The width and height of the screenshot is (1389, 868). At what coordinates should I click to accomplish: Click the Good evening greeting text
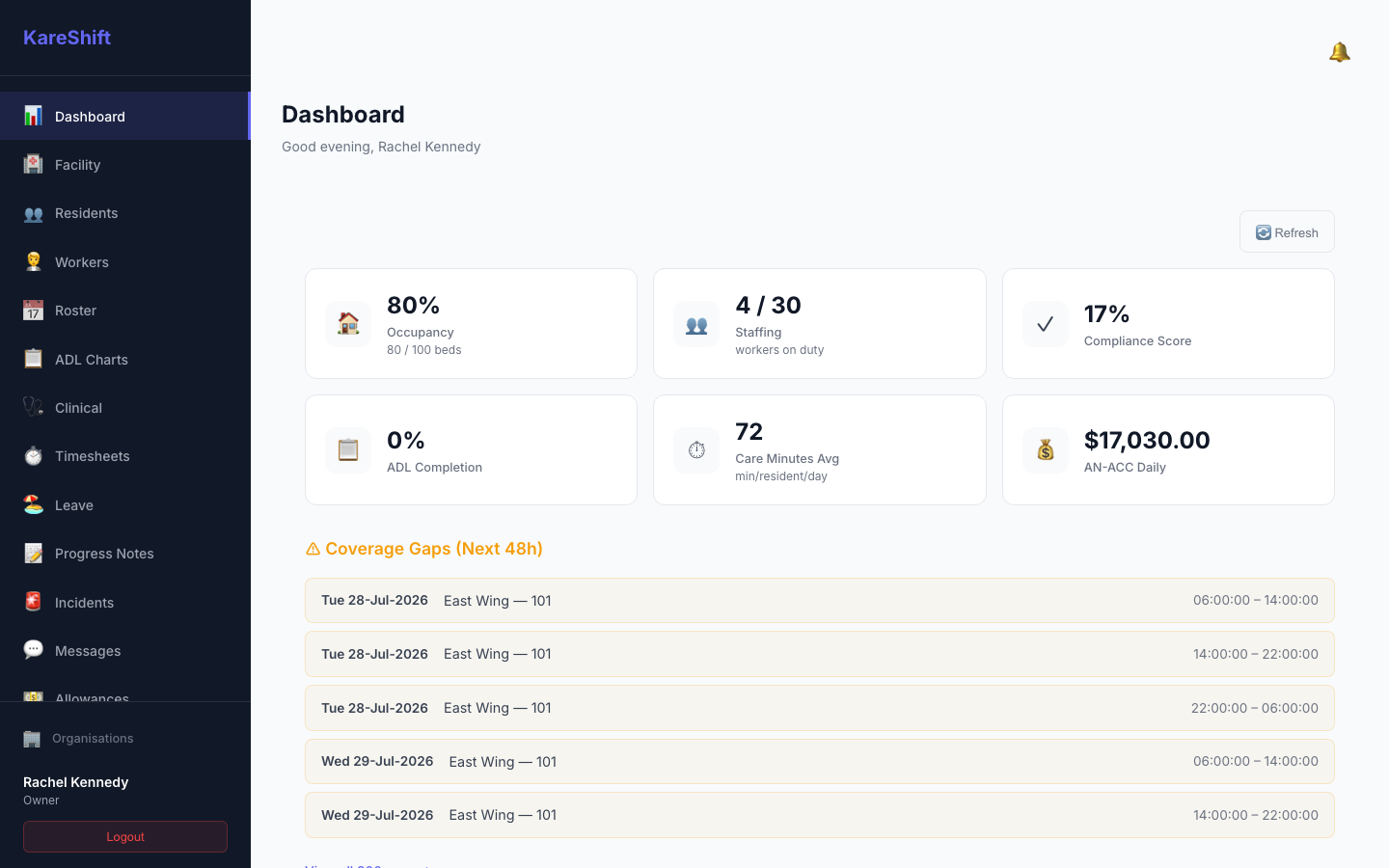(381, 147)
